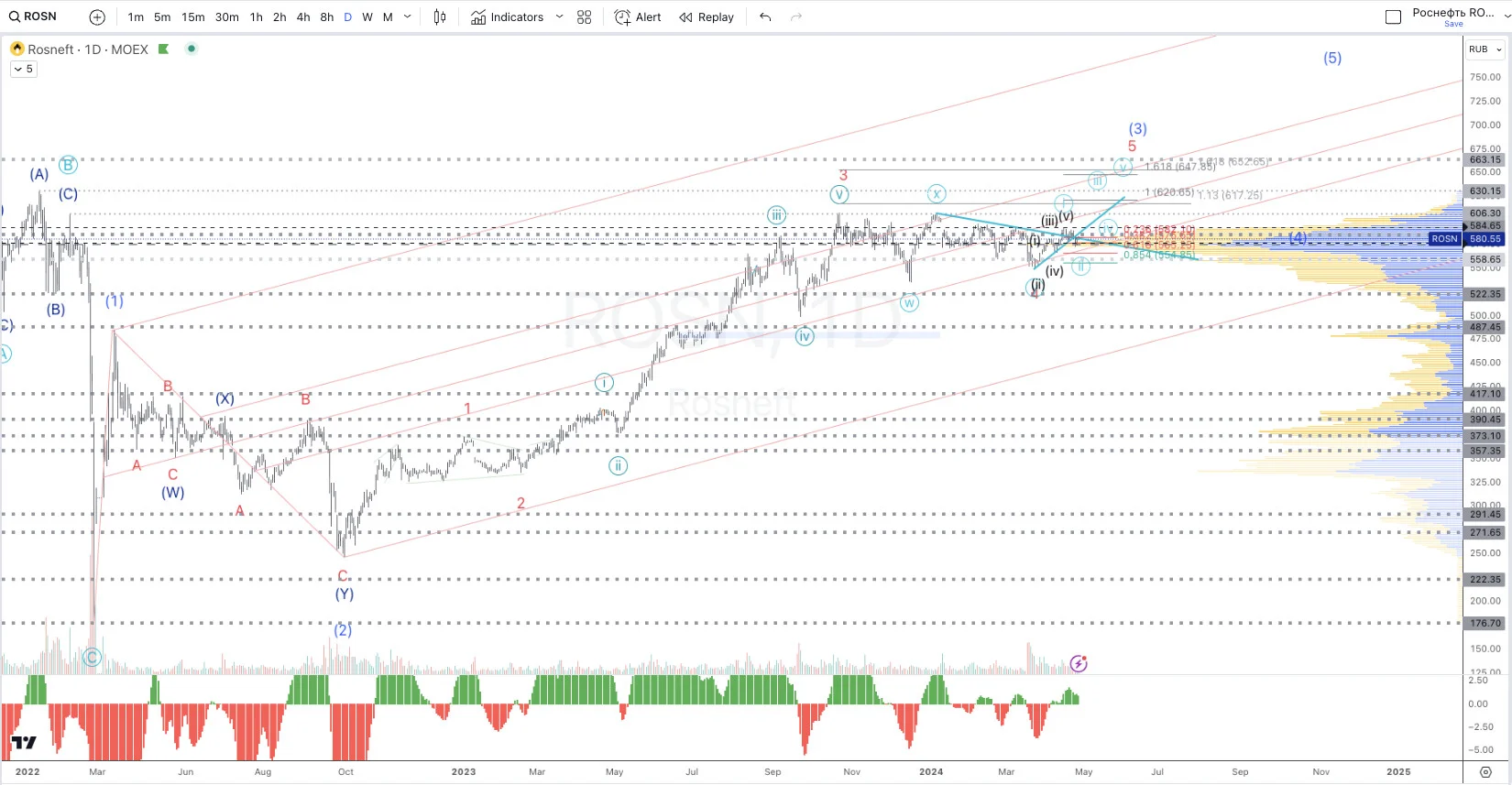Image resolution: width=1512 pixels, height=785 pixels.
Task: Switch chart to the 5m timeframe
Action: (162, 16)
